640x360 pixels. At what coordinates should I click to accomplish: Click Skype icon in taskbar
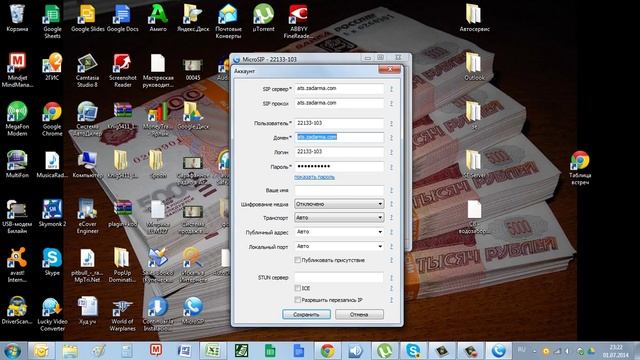(x=413, y=351)
